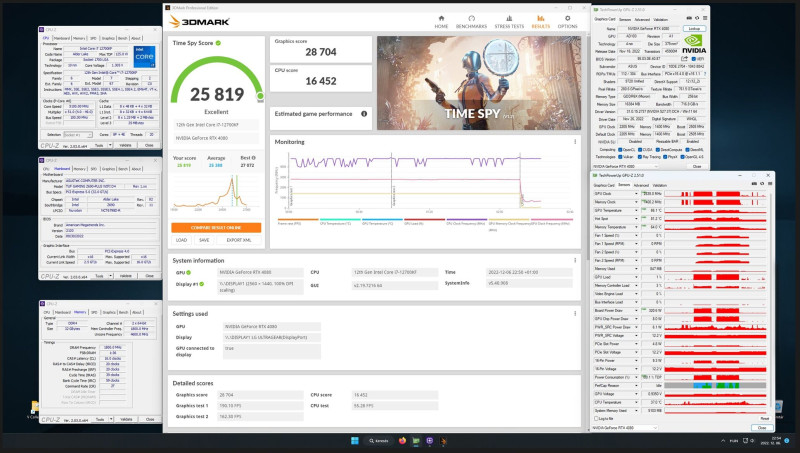Click info icon beside Estimated game performance
Screen dimensions: 800x453
coord(364,114)
